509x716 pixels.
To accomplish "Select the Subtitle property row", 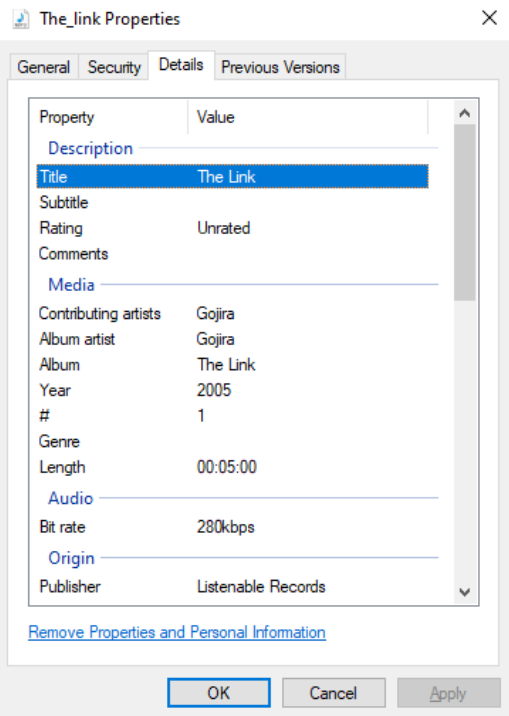I will [x=232, y=202].
